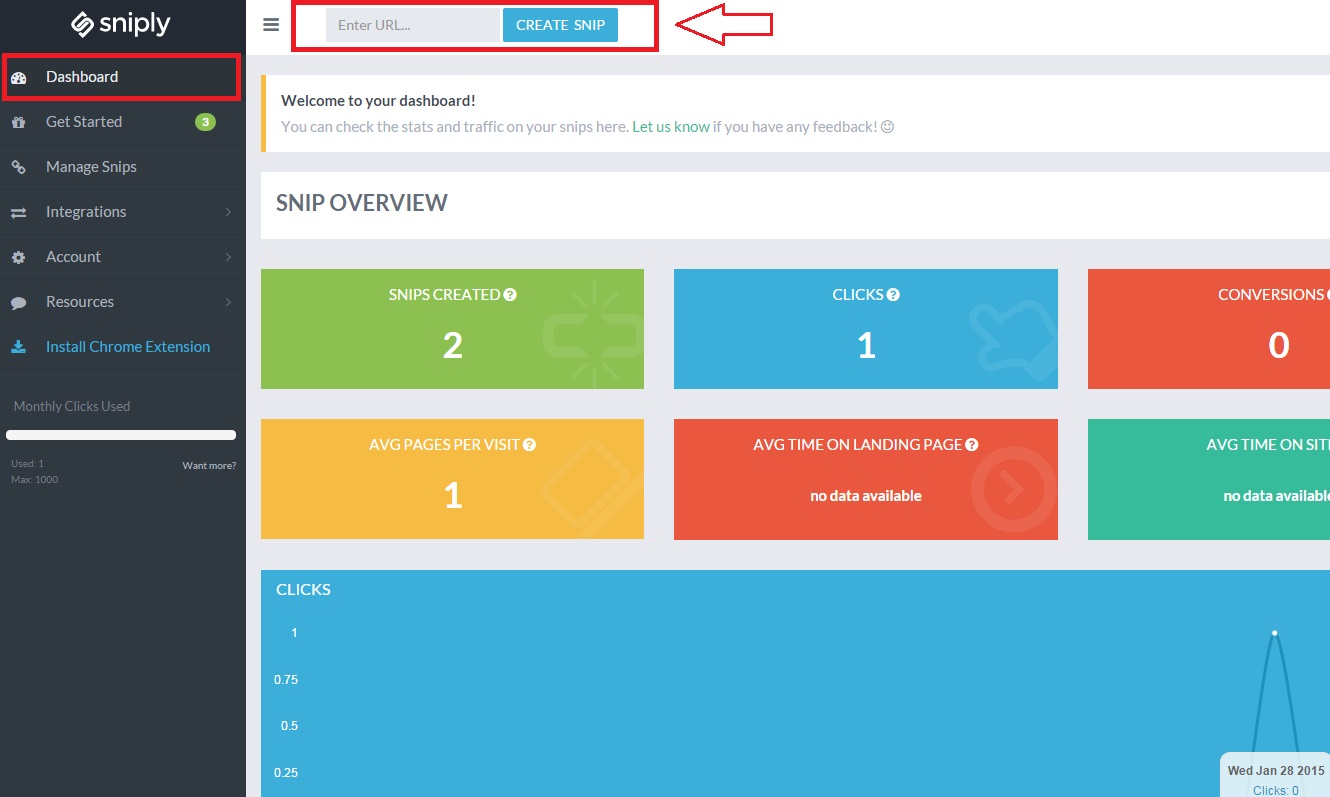Expand the Account submenu chevron
This screenshot has height=797, width=1330.
[x=228, y=257]
